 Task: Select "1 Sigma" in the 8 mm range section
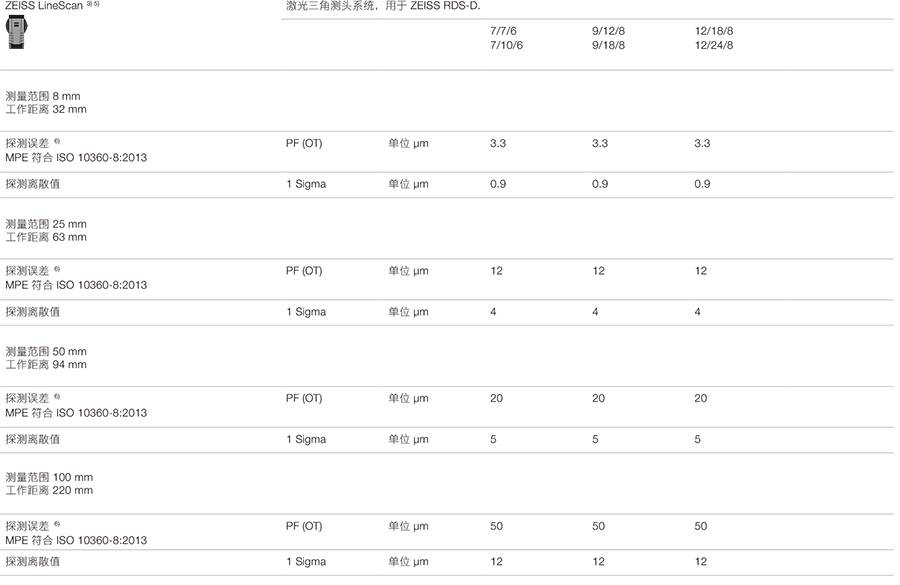pos(306,184)
